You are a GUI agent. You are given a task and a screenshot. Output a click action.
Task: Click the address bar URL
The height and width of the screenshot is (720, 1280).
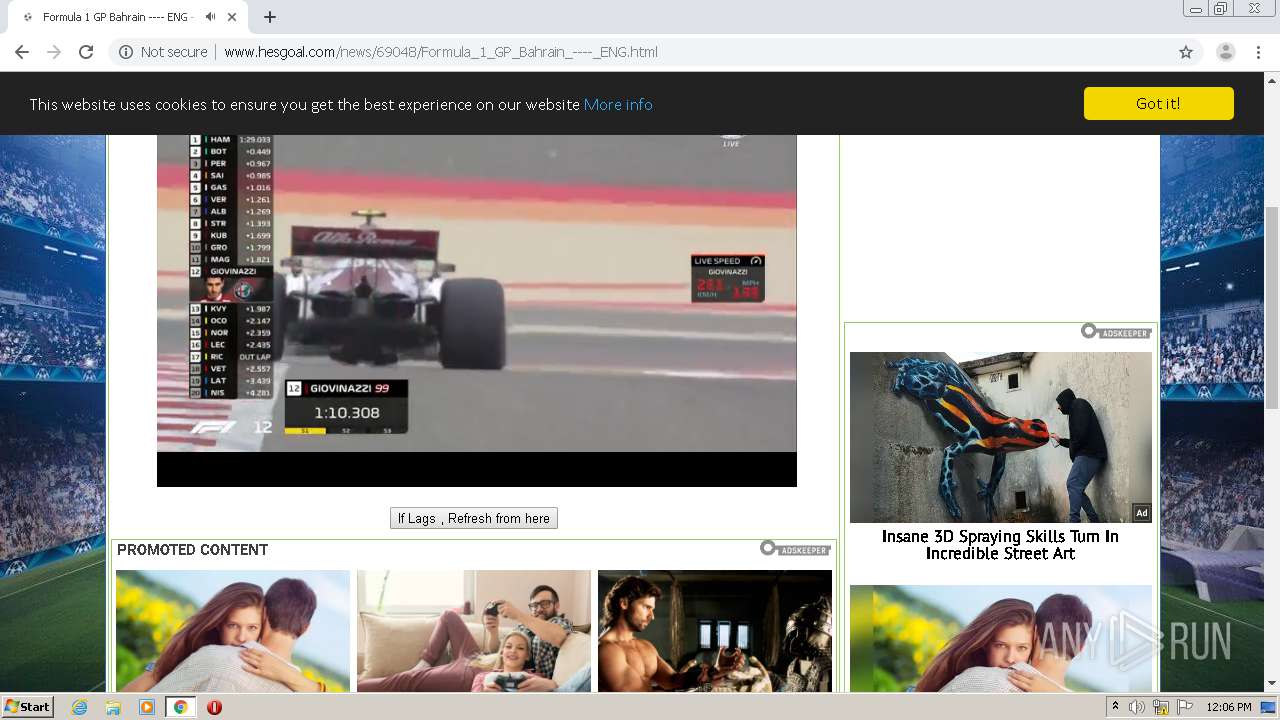441,52
